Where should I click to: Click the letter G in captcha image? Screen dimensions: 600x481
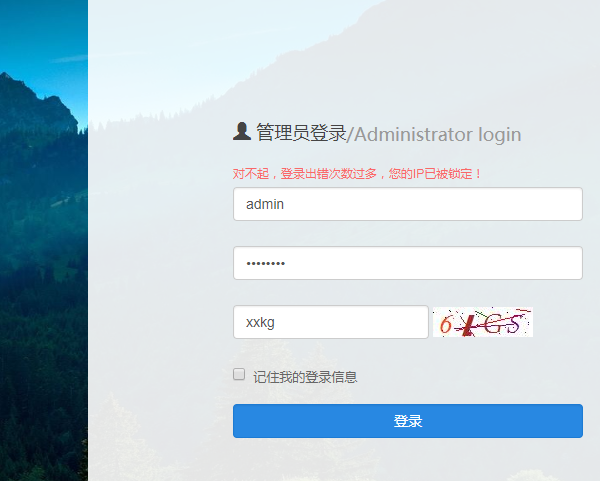click(x=492, y=324)
